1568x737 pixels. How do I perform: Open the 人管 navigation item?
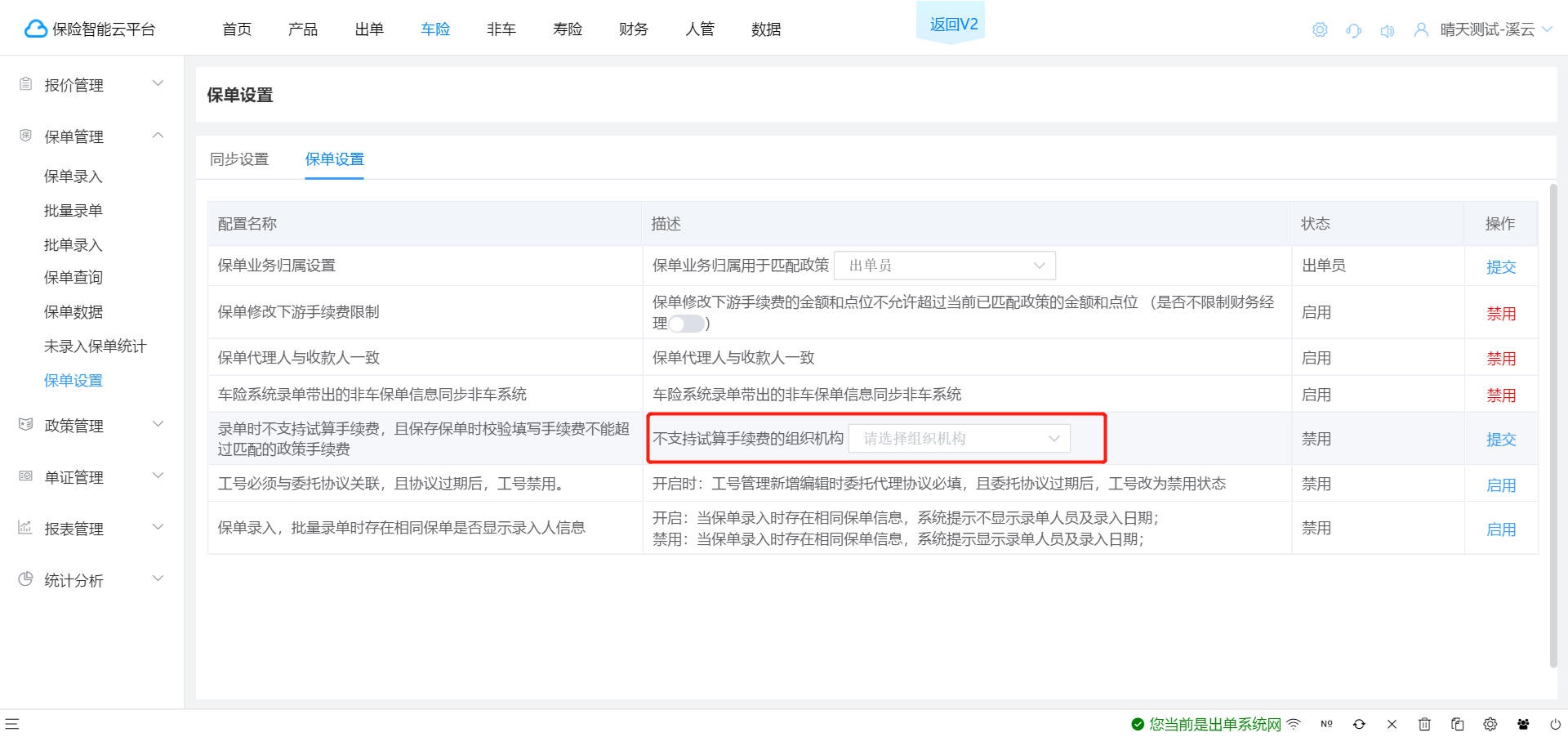(x=700, y=29)
